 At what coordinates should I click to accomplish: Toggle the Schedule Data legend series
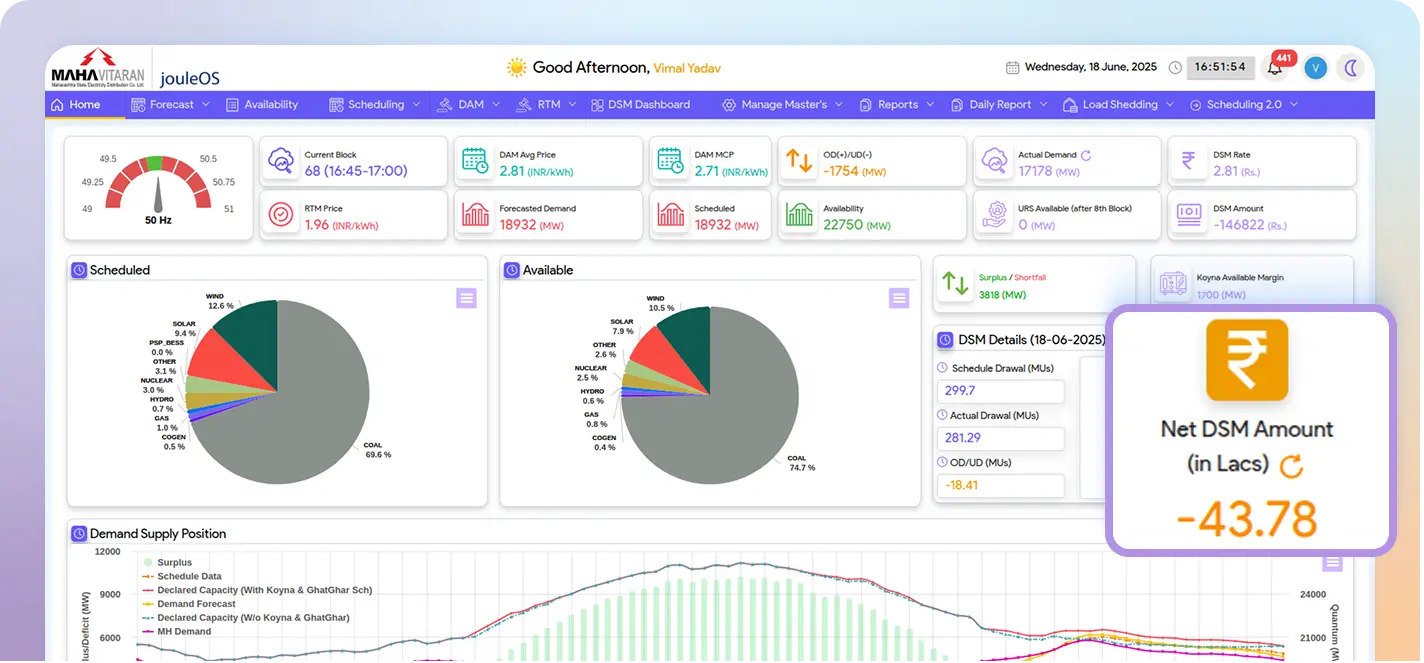(x=182, y=577)
